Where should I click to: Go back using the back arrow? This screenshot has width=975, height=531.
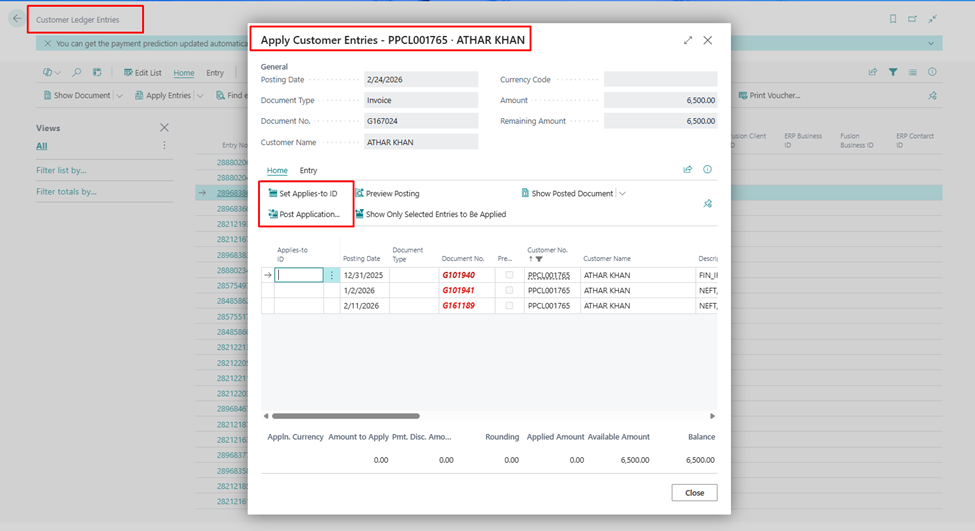click(x=17, y=19)
